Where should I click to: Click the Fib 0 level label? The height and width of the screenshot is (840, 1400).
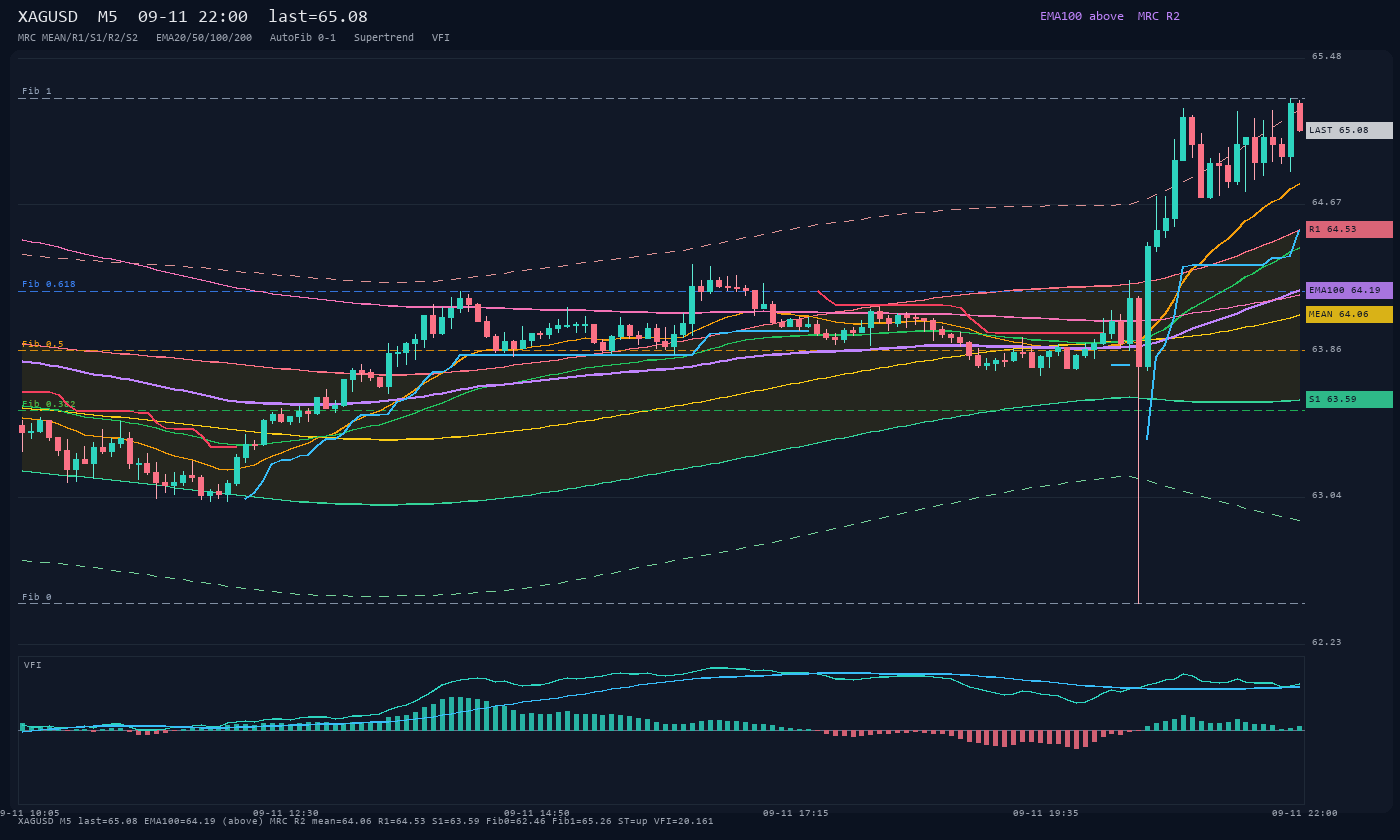(37, 597)
